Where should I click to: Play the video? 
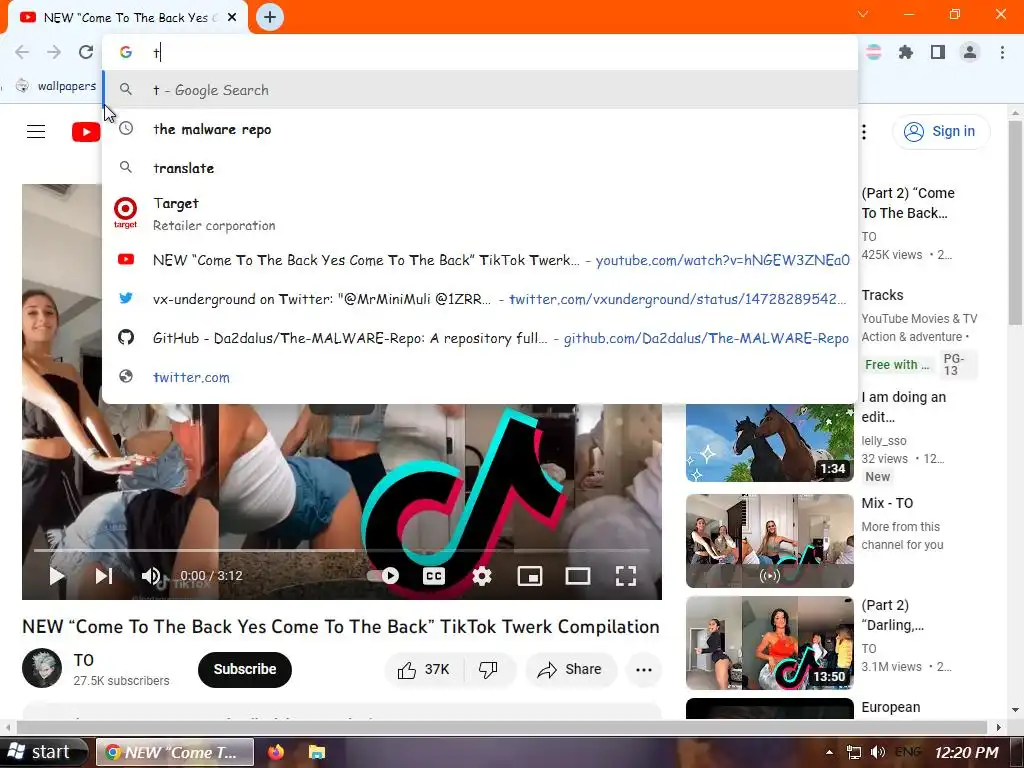point(57,575)
